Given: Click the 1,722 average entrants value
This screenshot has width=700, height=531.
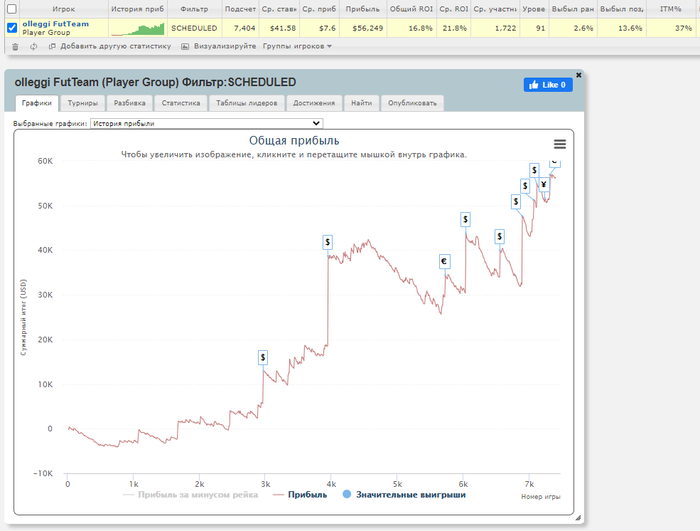Looking at the screenshot, I should (505, 28).
